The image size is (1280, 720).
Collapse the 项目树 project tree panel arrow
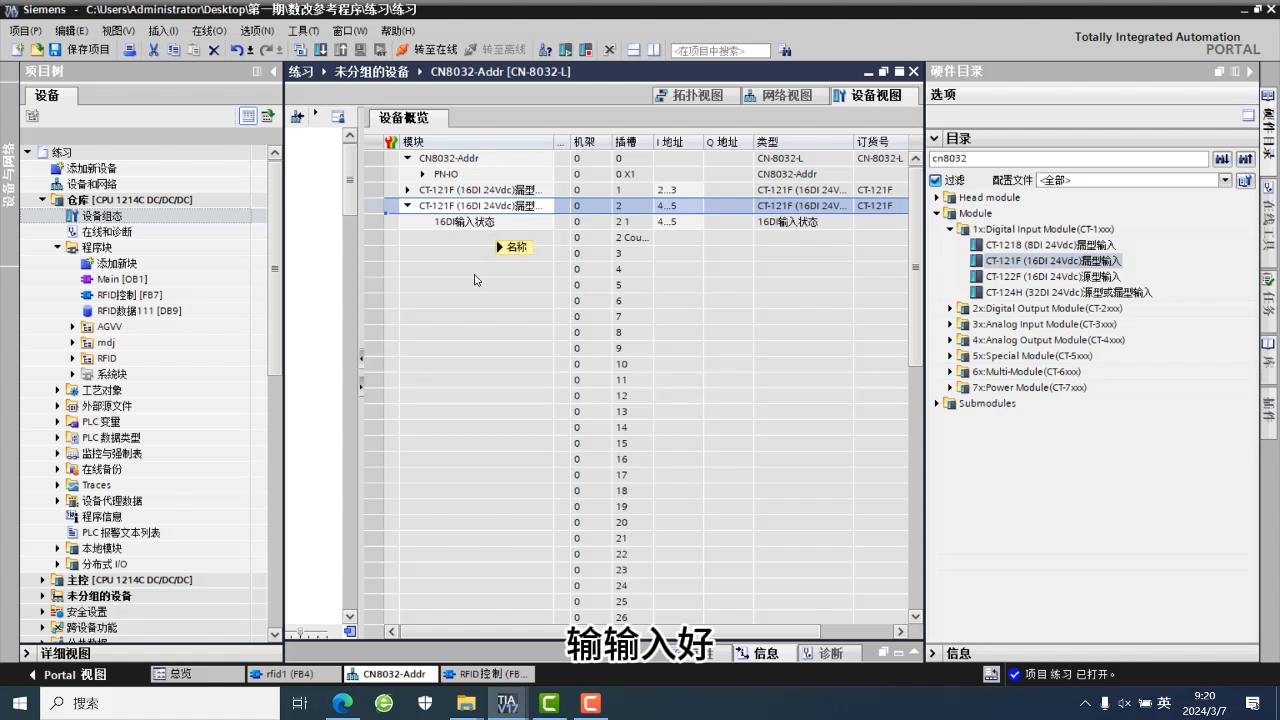[x=274, y=72]
